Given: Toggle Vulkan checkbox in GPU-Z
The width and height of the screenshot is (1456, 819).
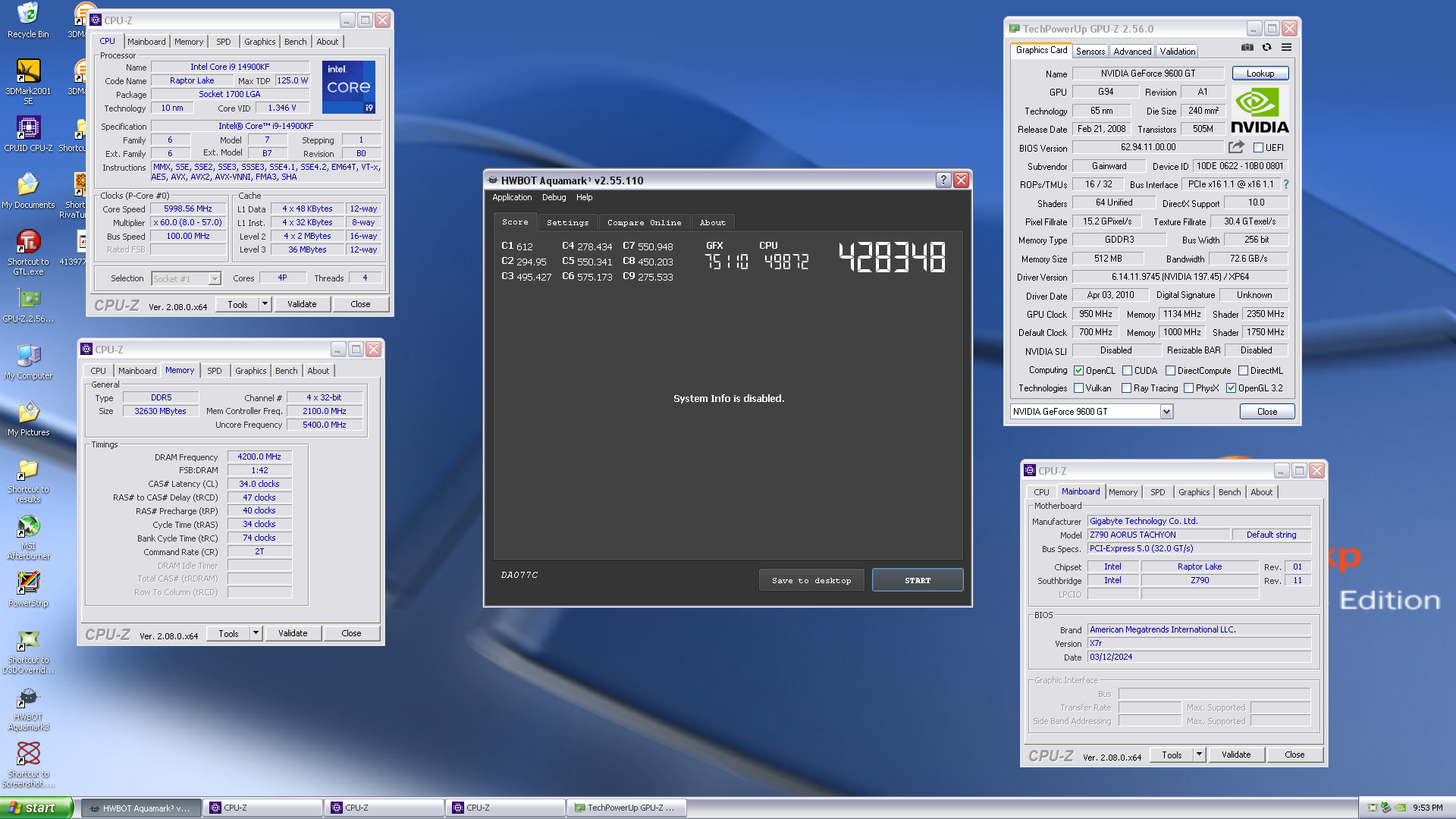Looking at the screenshot, I should [1078, 388].
